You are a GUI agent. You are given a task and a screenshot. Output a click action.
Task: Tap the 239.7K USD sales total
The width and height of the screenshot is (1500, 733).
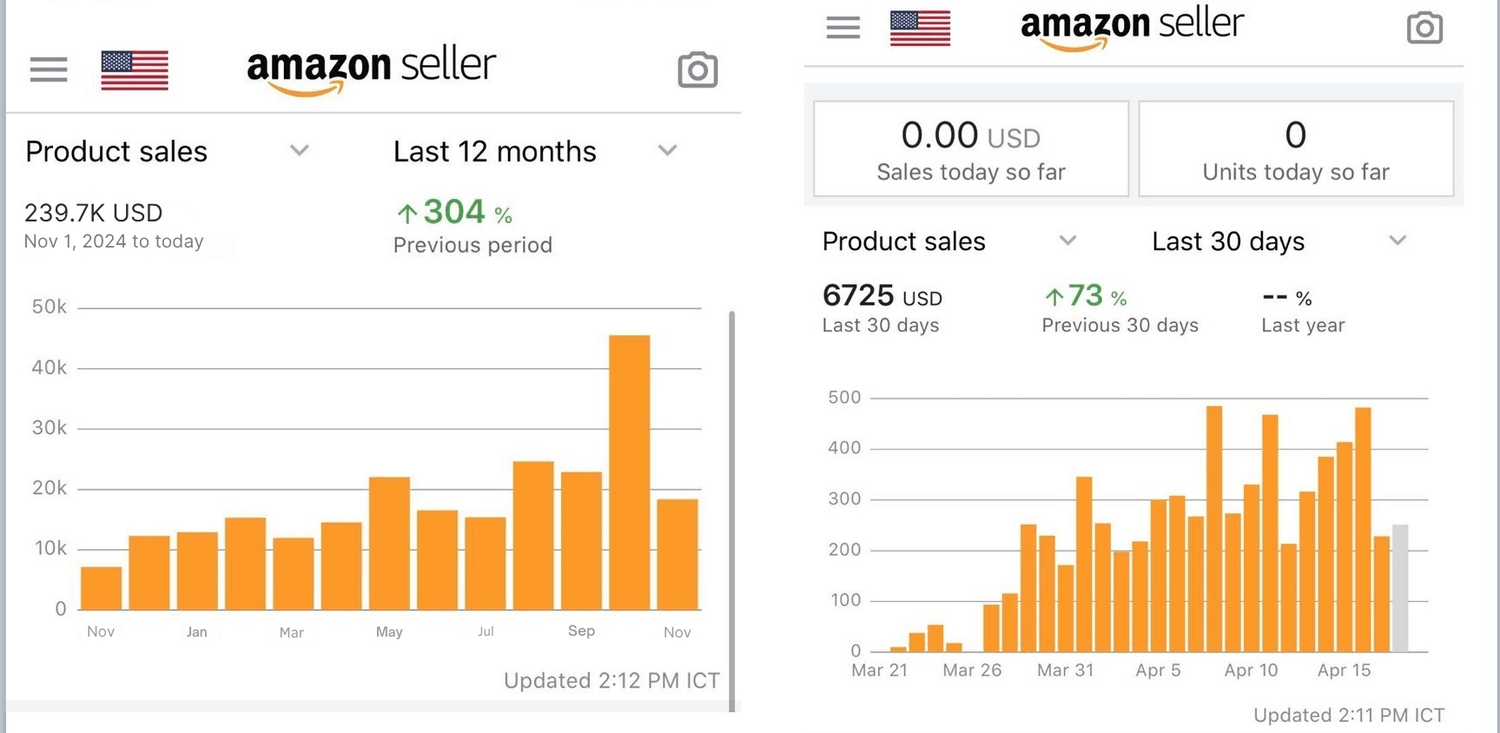point(93,213)
